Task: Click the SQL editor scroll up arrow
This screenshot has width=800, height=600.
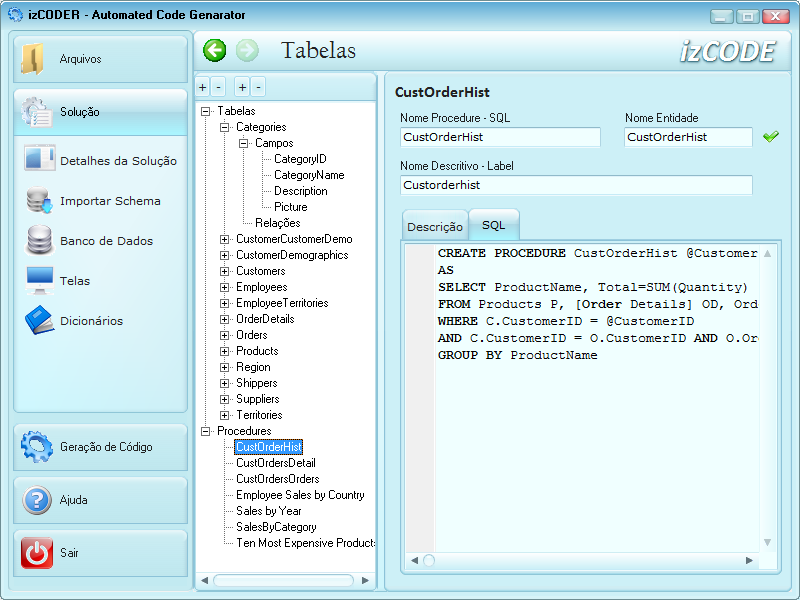Action: coord(767,254)
